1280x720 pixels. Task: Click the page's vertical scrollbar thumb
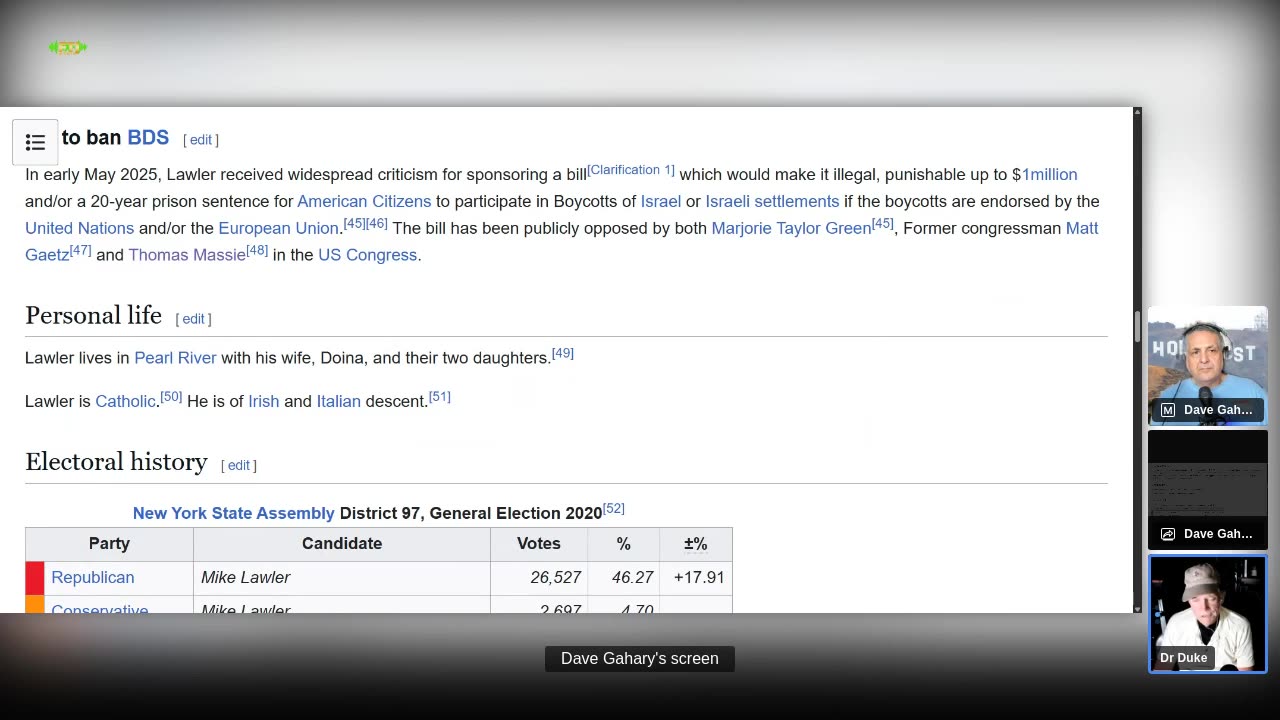1137,326
